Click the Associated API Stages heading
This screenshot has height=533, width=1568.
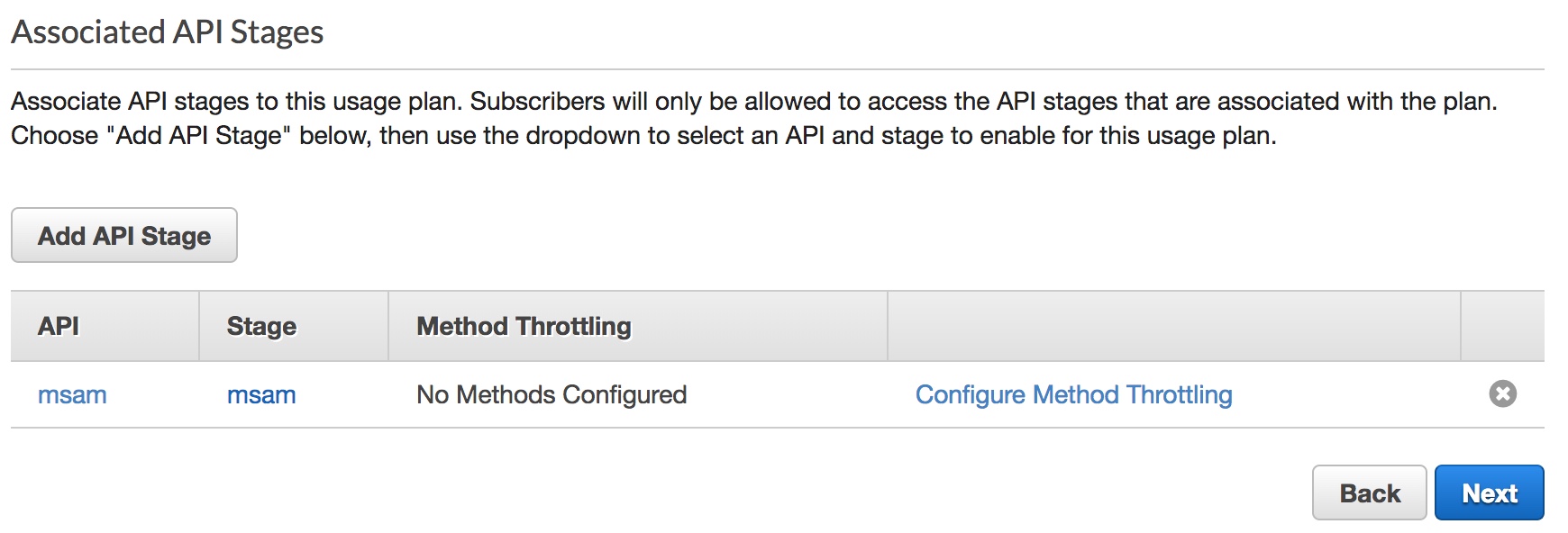[168, 32]
